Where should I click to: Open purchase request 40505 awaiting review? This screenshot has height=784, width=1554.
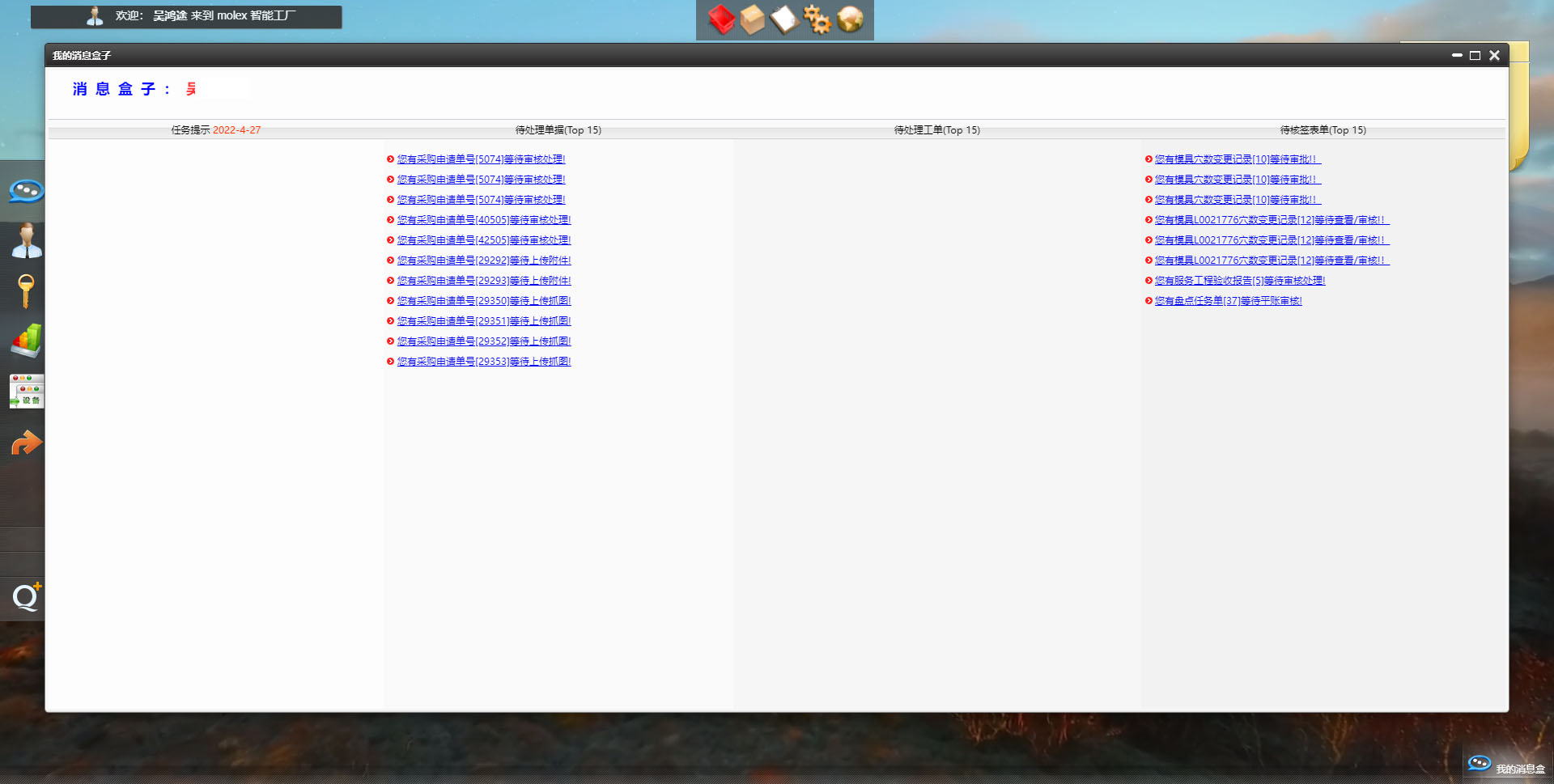[483, 220]
